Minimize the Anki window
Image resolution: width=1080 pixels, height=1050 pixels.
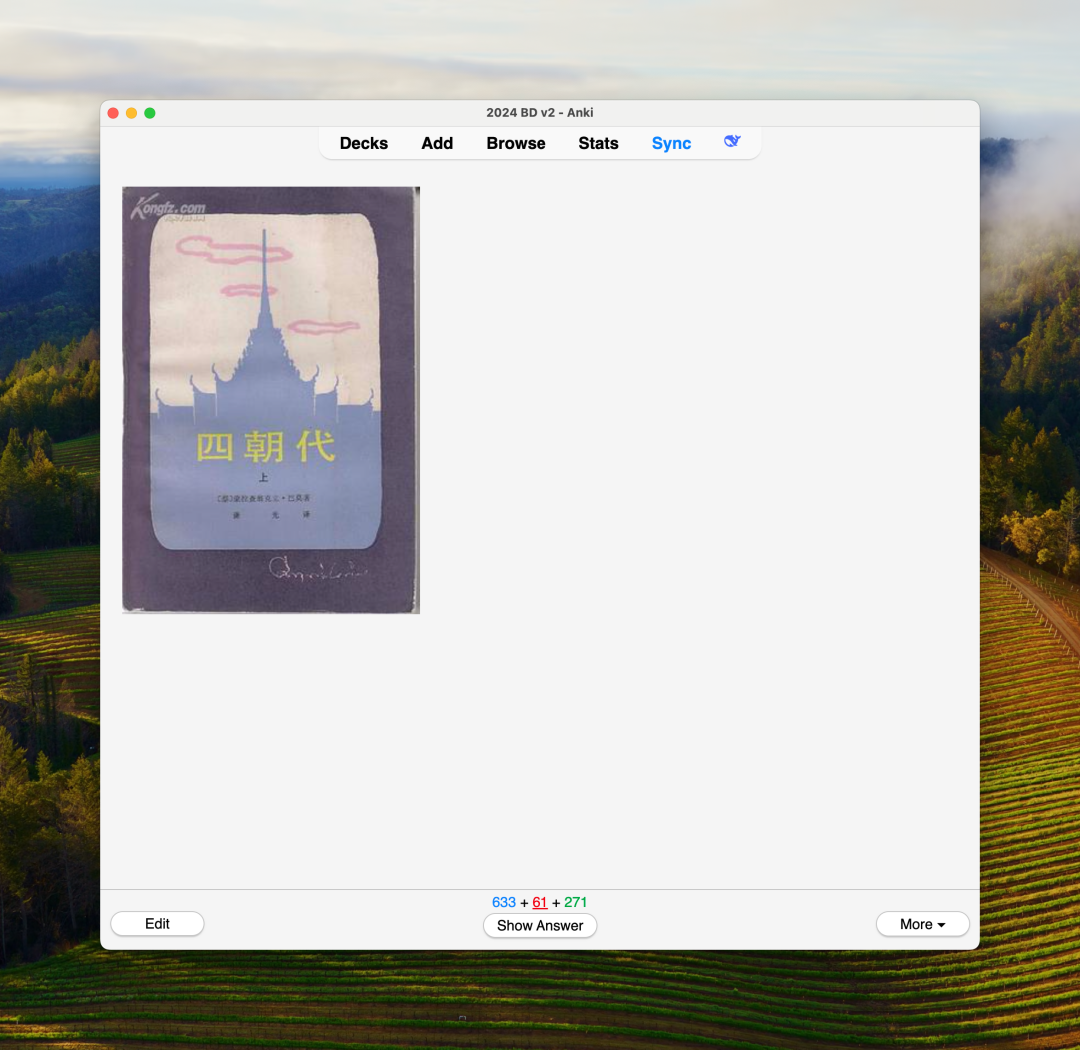[x=132, y=113]
